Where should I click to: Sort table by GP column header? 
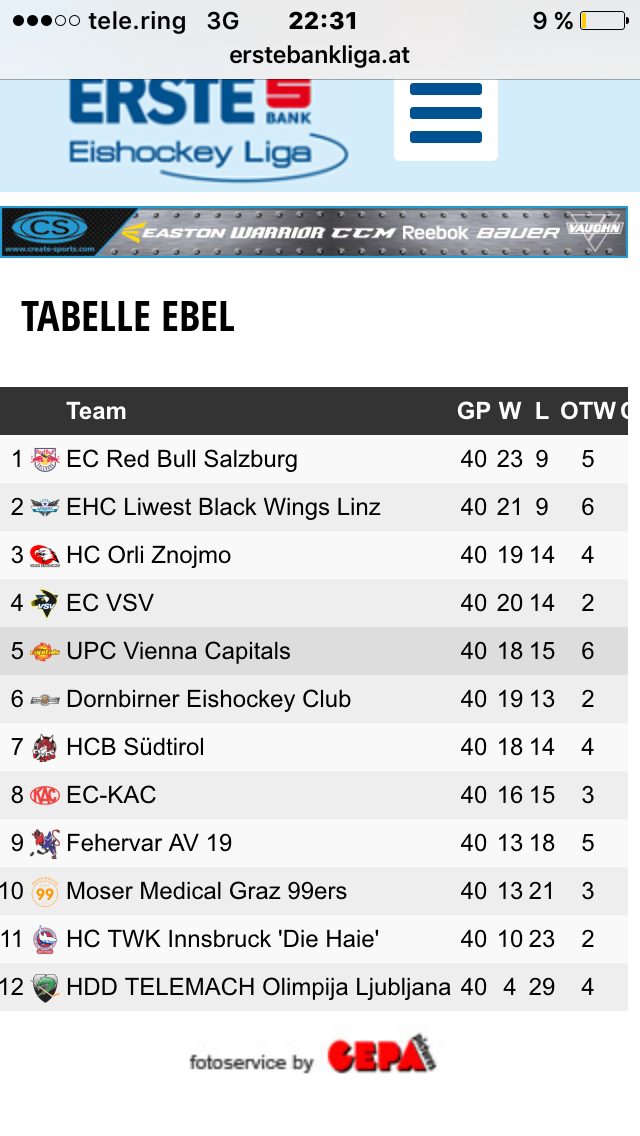click(473, 411)
